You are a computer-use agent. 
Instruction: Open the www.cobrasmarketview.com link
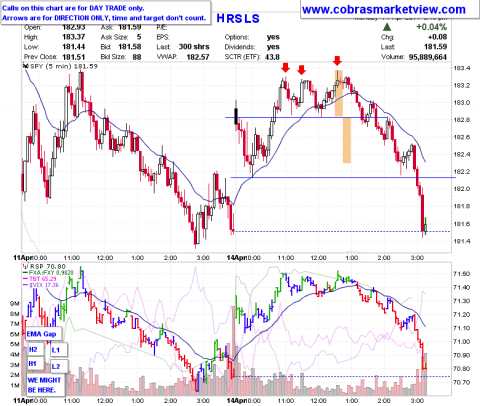pyautogui.click(x=384, y=9)
